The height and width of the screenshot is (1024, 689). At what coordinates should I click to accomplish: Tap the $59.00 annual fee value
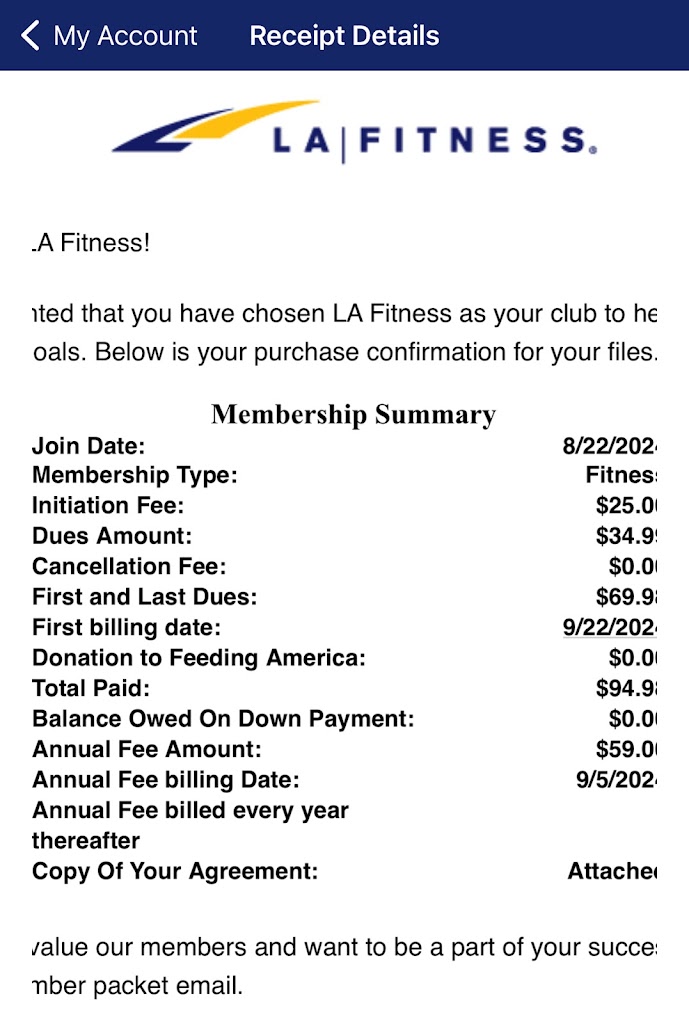click(x=626, y=749)
